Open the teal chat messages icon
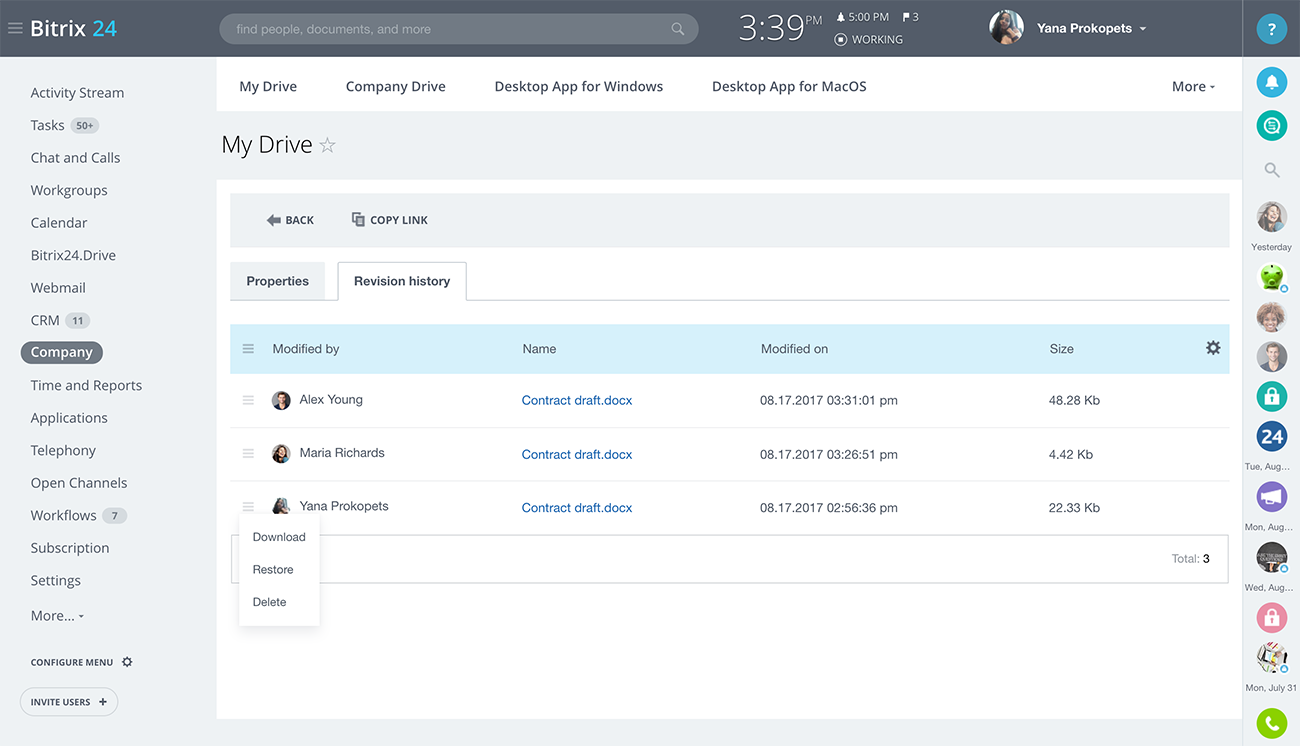 pos(1271,126)
